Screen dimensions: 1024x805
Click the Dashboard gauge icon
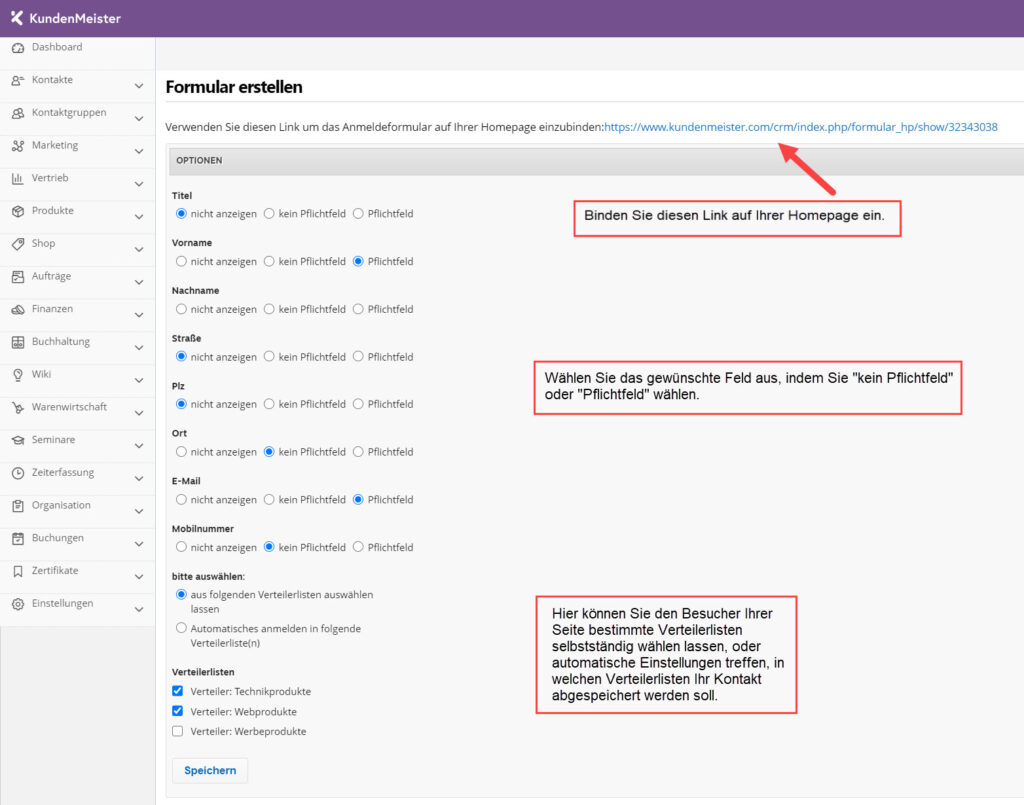[x=18, y=48]
